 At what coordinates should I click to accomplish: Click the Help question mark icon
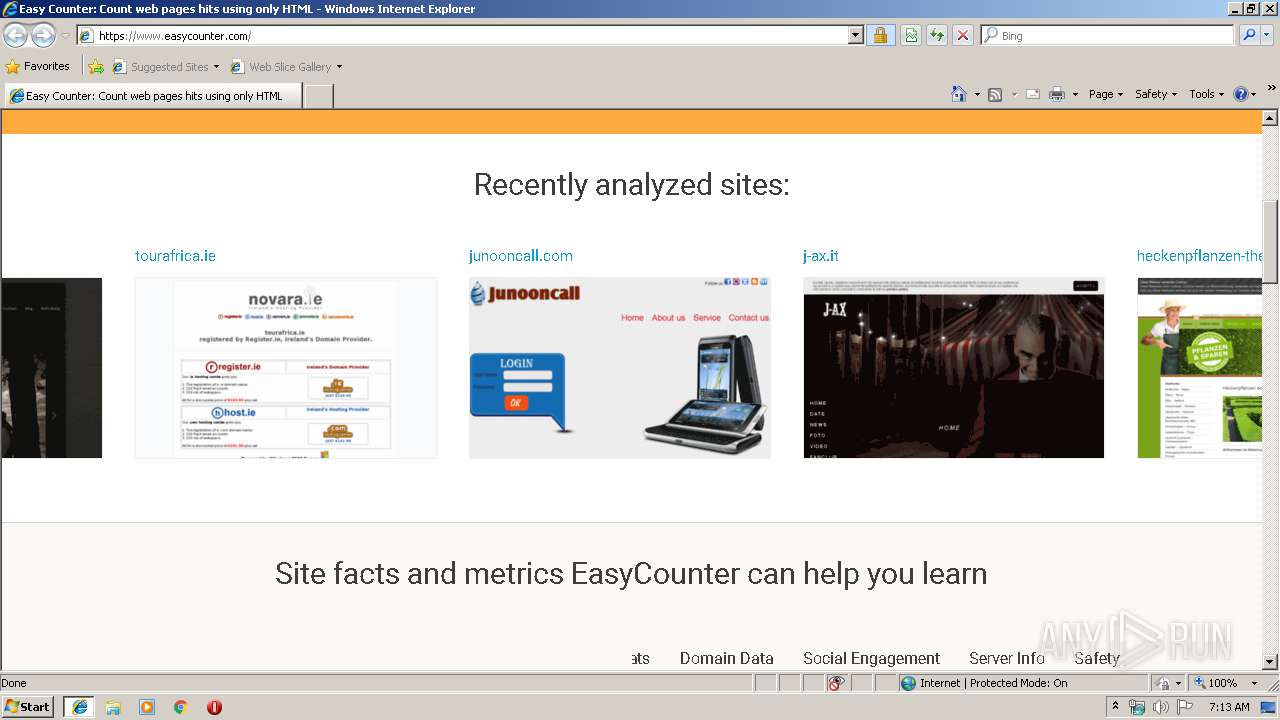1240,94
